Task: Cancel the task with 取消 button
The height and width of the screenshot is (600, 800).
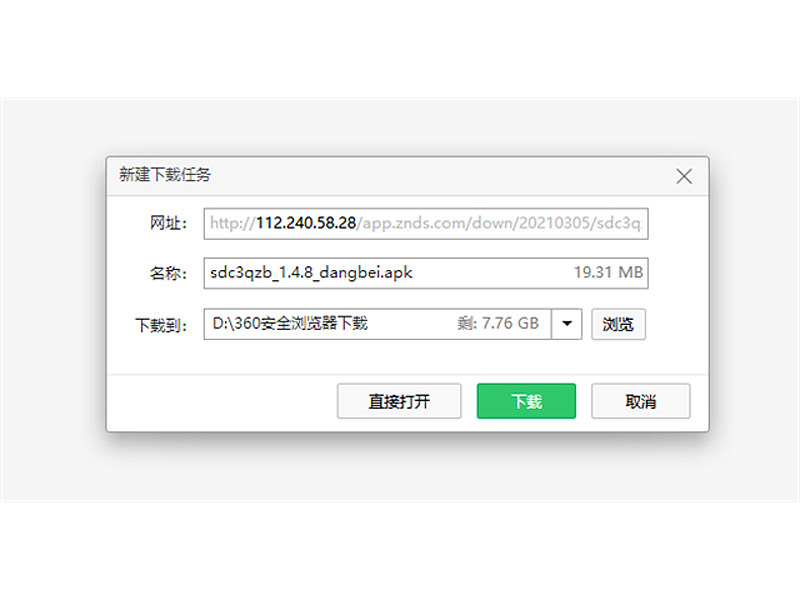Action: pos(641,401)
